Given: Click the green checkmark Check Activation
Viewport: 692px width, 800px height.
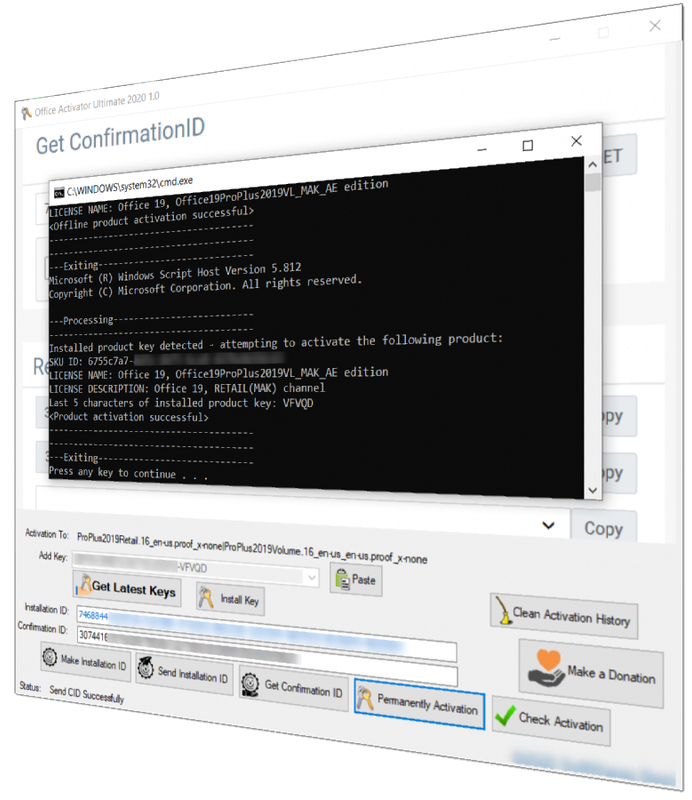Looking at the screenshot, I should point(505,715).
